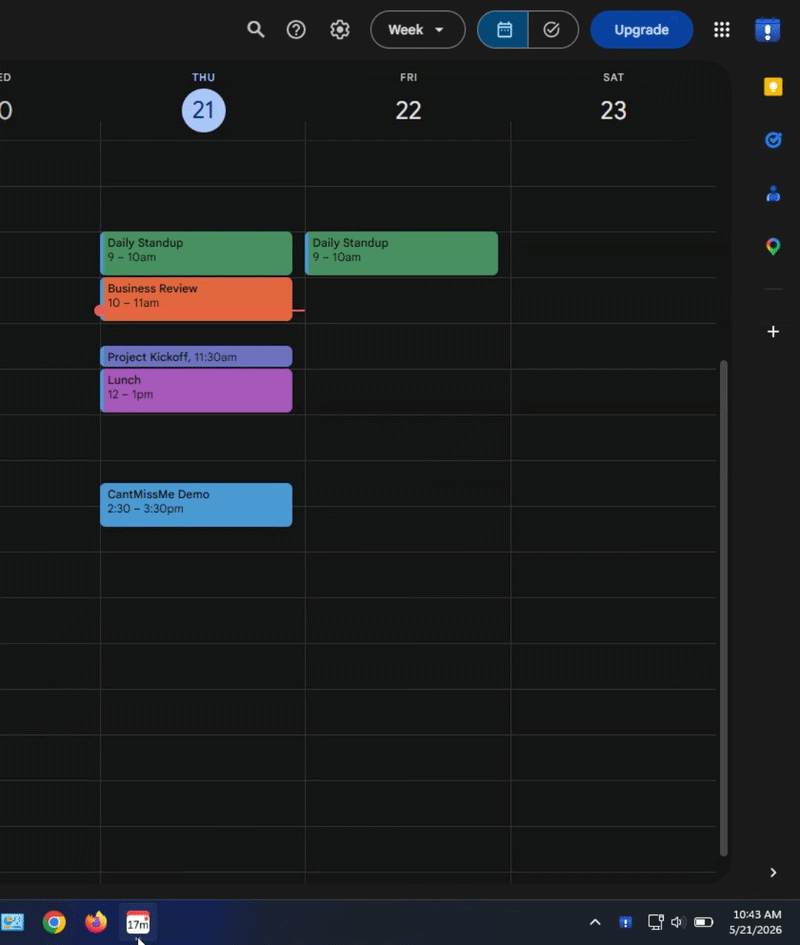
Task: Open the Lunch event
Action: (197, 391)
